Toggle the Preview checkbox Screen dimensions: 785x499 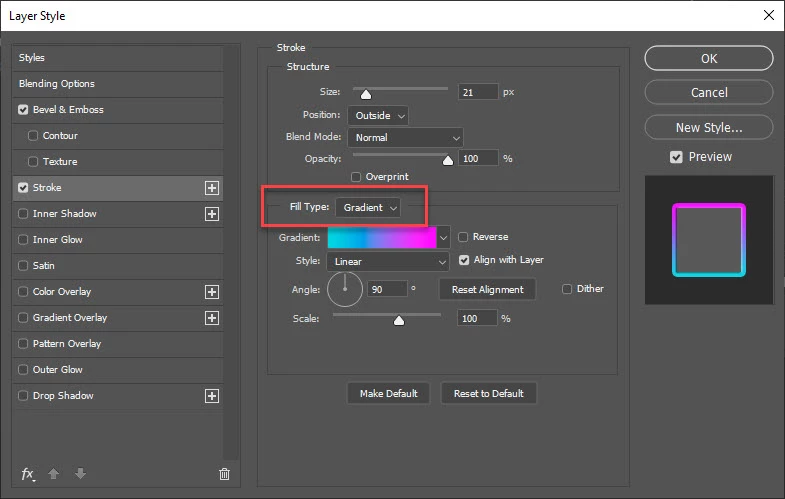(x=676, y=157)
